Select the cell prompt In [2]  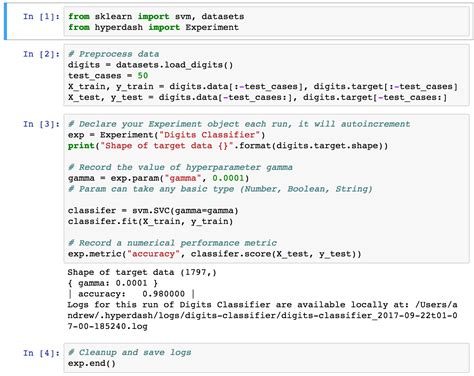click(x=41, y=54)
